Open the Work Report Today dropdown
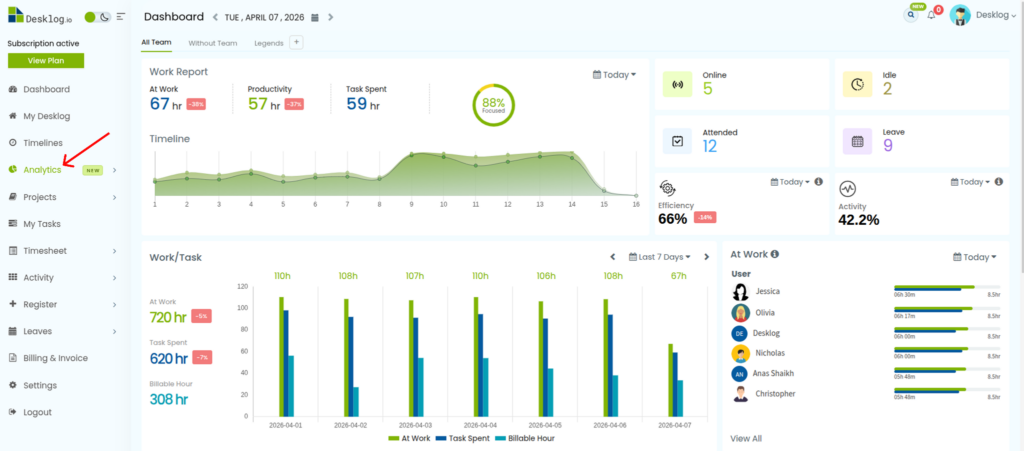 (615, 75)
